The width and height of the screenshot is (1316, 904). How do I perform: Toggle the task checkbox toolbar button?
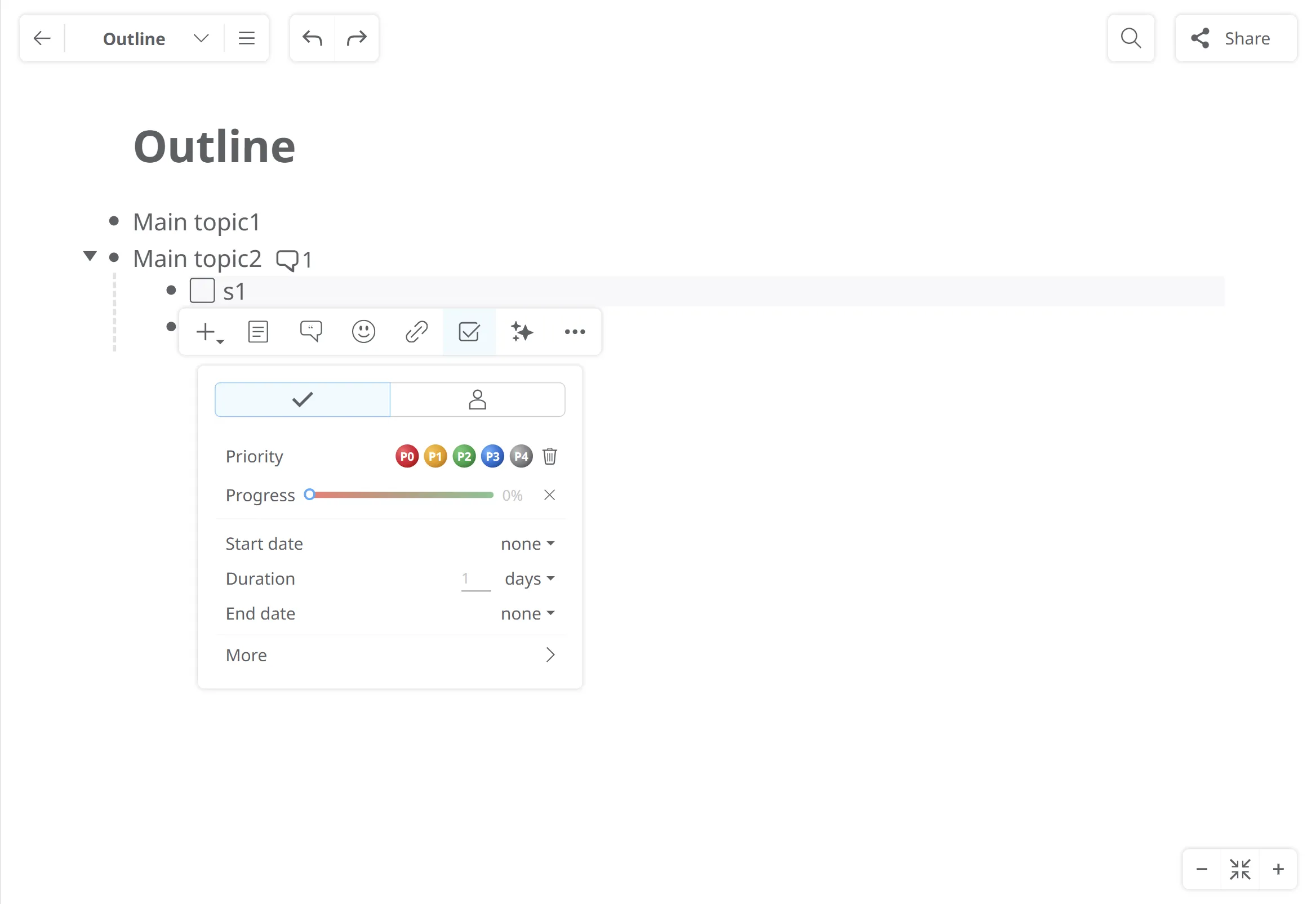tap(469, 332)
